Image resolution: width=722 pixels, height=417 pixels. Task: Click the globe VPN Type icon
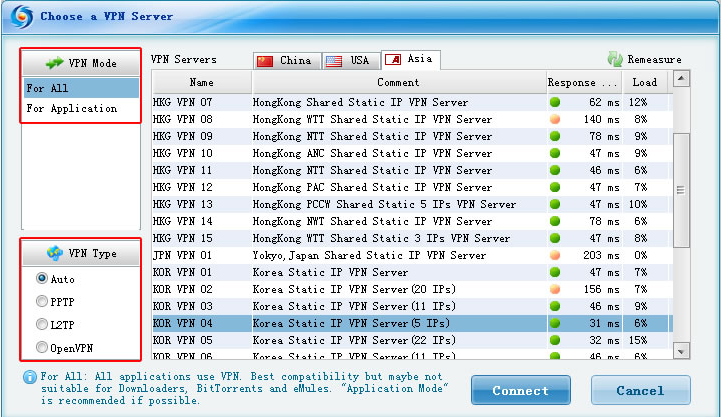point(55,253)
